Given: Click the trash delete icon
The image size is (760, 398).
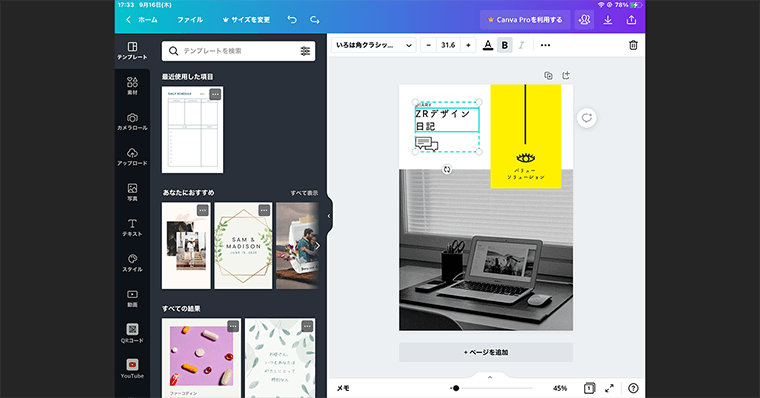Looking at the screenshot, I should [x=633, y=45].
